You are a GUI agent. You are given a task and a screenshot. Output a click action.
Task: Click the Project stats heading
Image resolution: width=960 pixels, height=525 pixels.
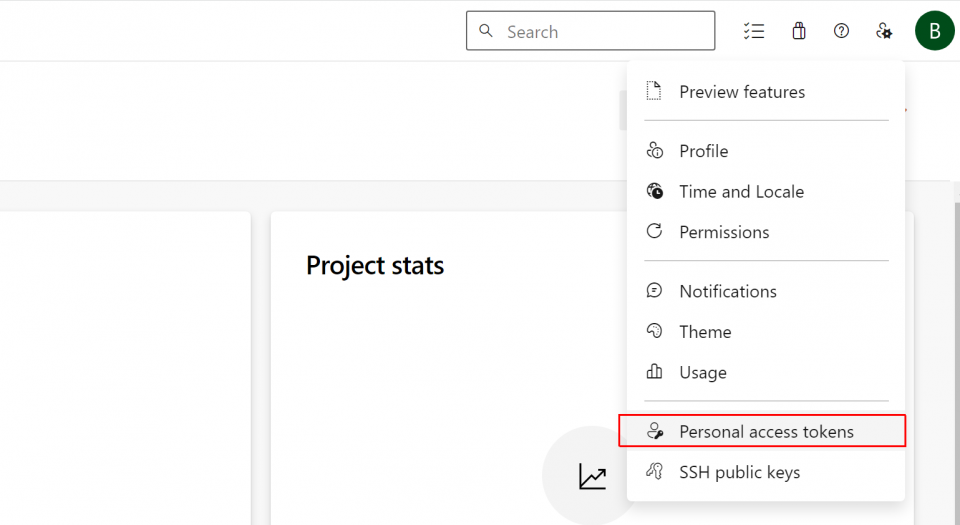point(375,266)
